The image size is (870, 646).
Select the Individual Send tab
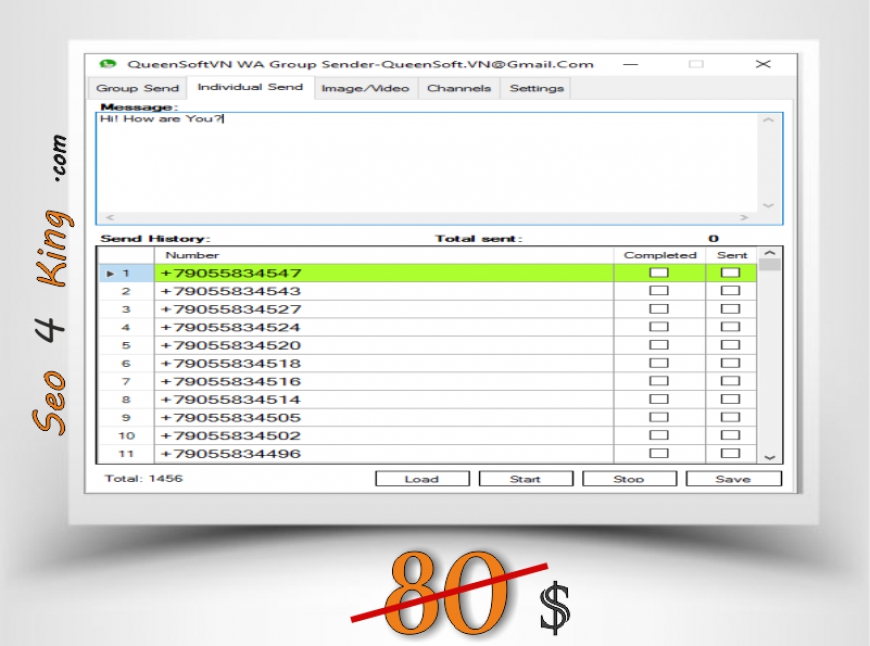point(250,87)
